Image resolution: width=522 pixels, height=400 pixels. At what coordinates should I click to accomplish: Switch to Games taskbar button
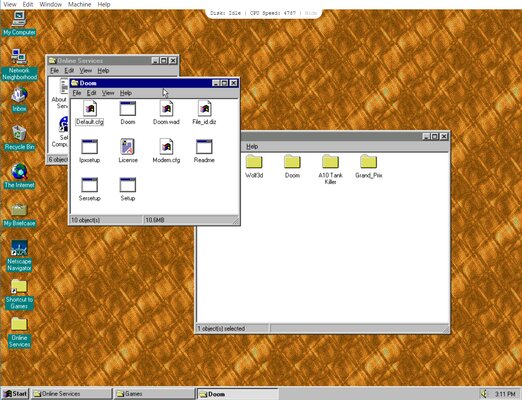click(x=154, y=394)
